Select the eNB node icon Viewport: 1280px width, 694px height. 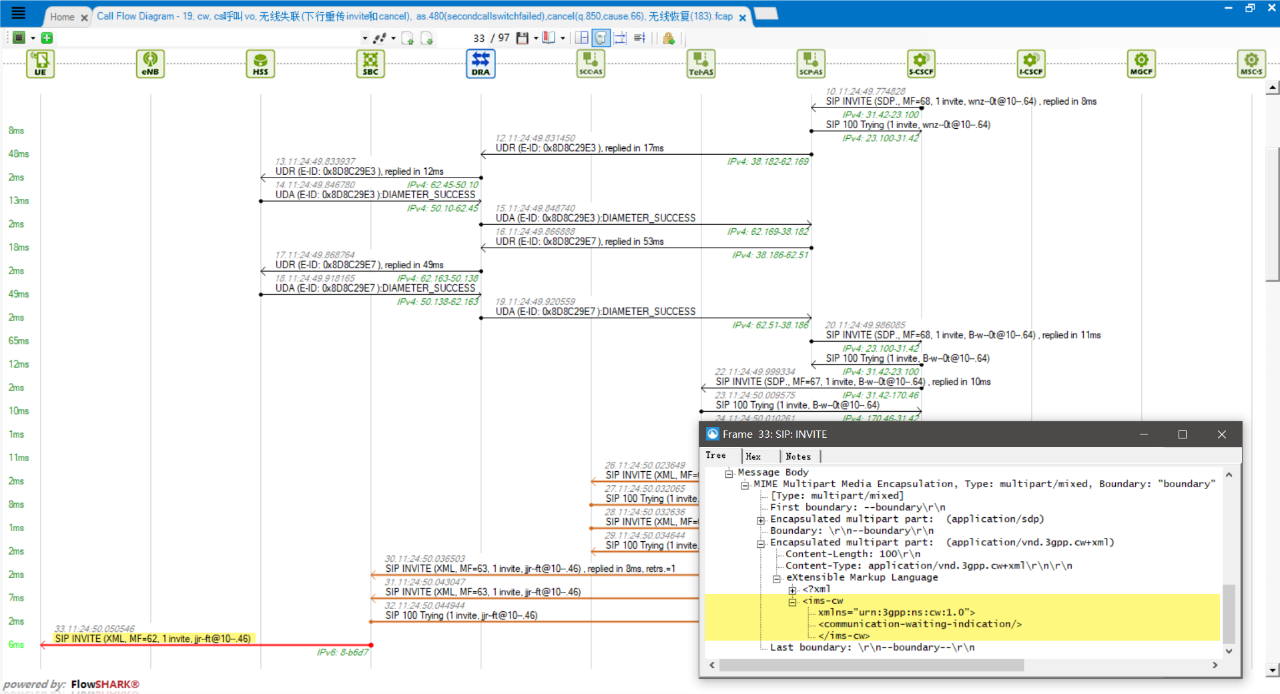[x=150, y=64]
